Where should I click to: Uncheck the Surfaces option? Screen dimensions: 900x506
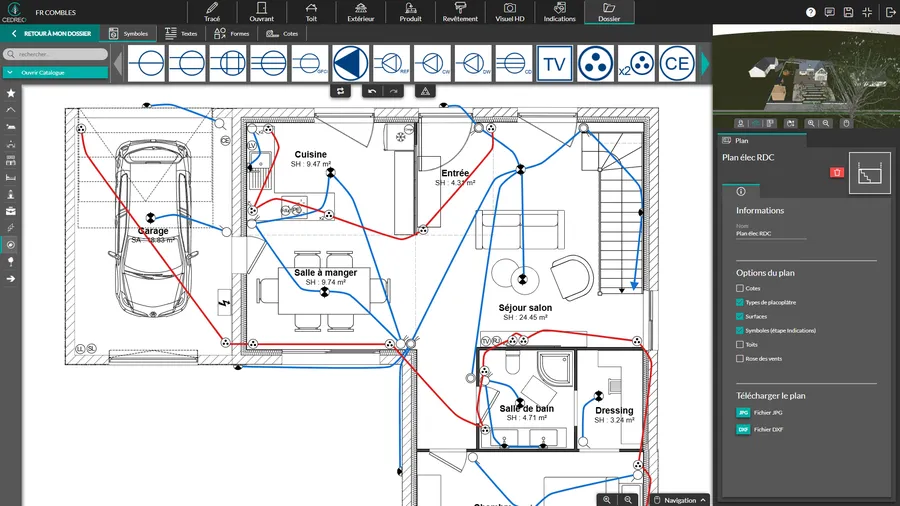(740, 316)
